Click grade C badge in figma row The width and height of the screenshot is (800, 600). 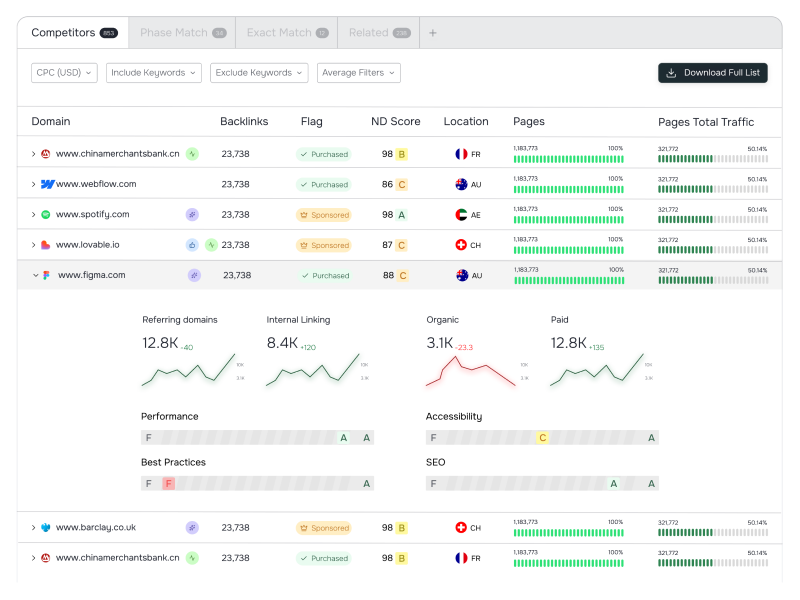tap(403, 276)
